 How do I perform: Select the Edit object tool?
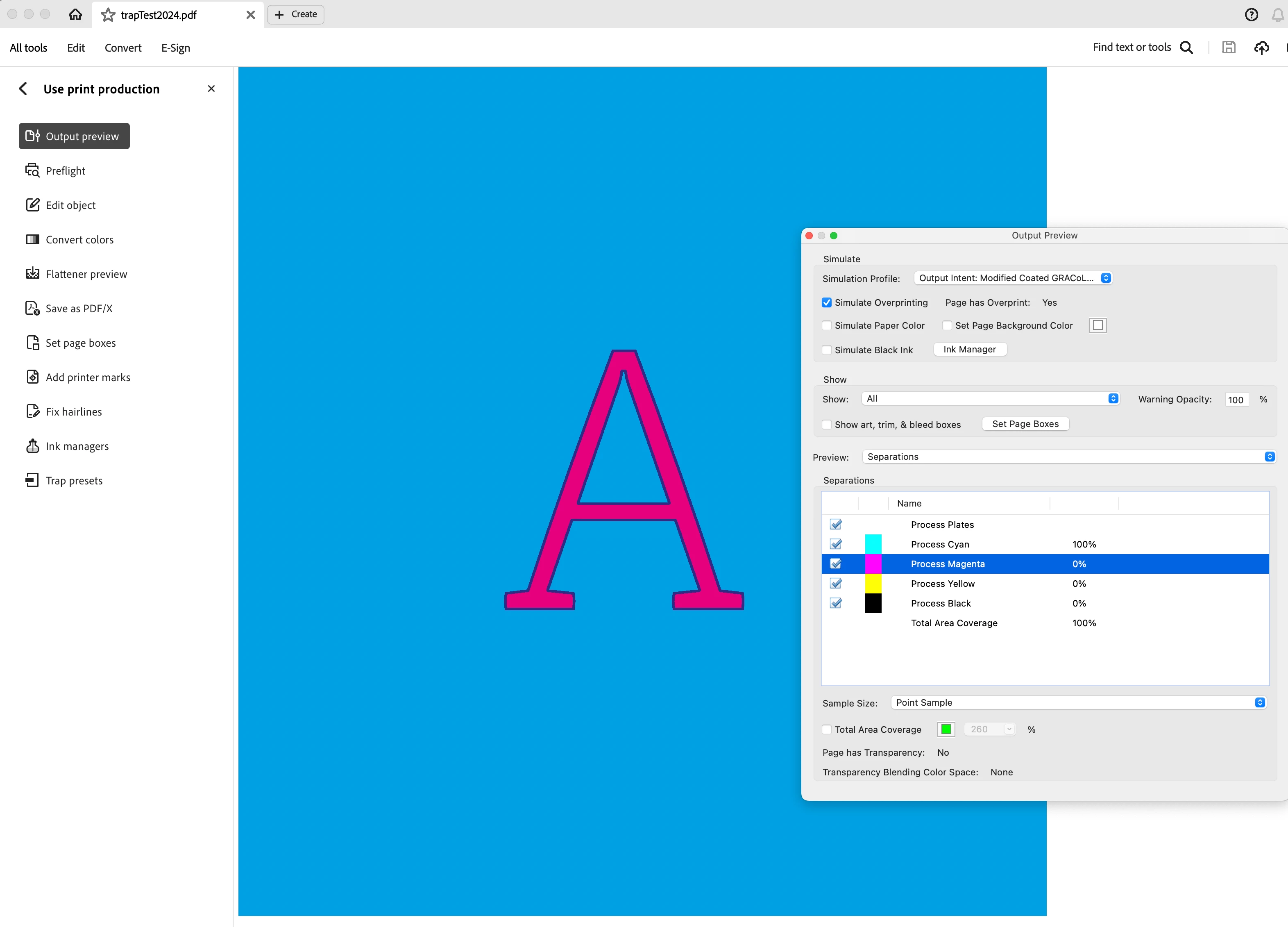70,205
